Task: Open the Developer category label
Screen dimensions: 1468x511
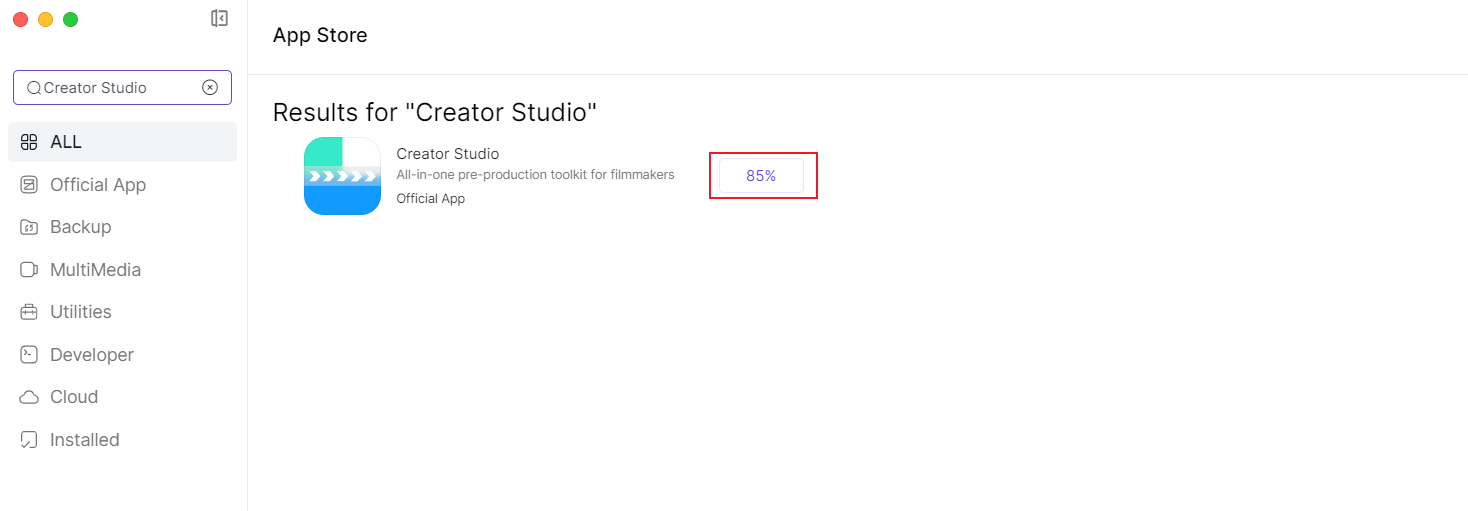Action: (92, 355)
